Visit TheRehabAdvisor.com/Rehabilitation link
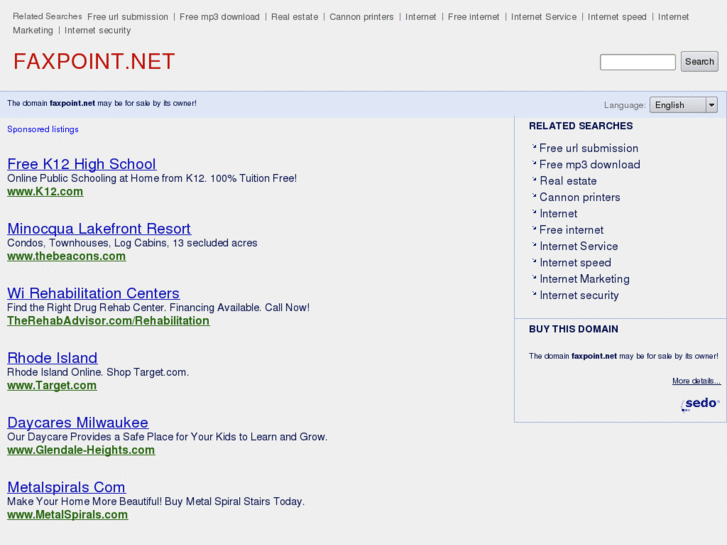727x545 pixels. 108,321
